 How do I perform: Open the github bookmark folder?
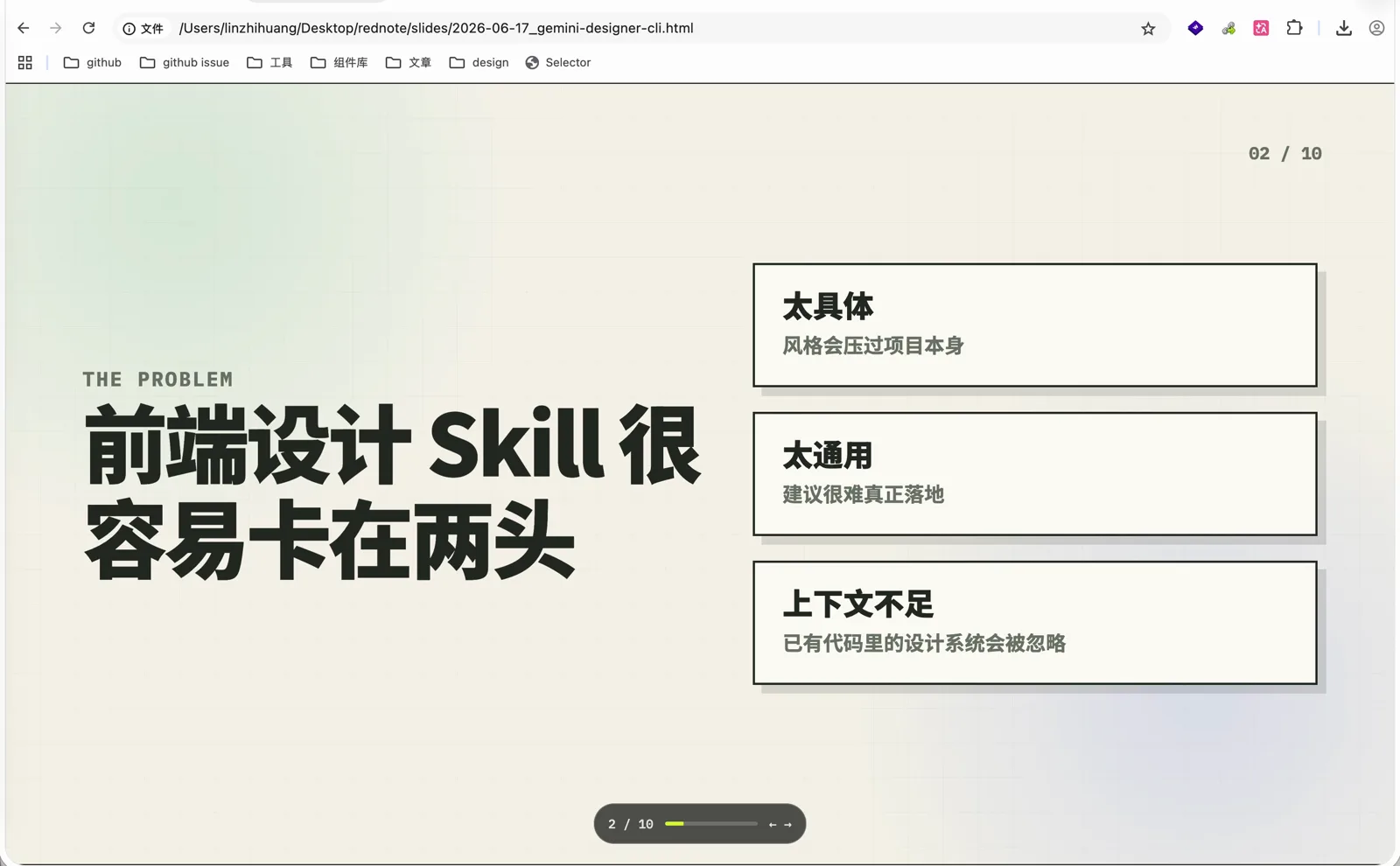[93, 62]
